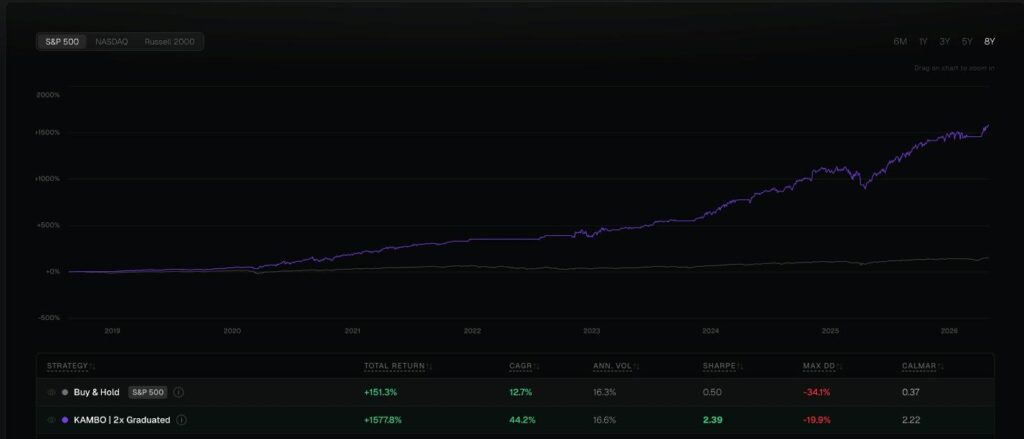
Task: Click the 16.3% annual volatility value
Action: [x=604, y=393]
